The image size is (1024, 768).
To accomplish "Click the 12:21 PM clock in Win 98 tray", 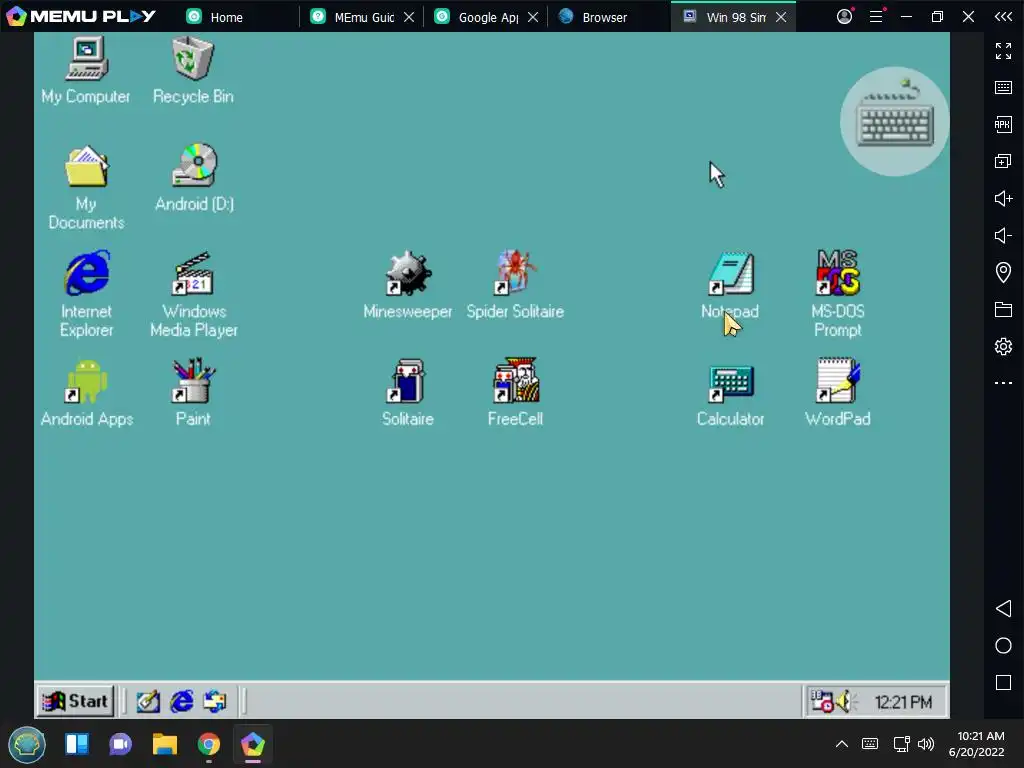I will coord(903,702).
